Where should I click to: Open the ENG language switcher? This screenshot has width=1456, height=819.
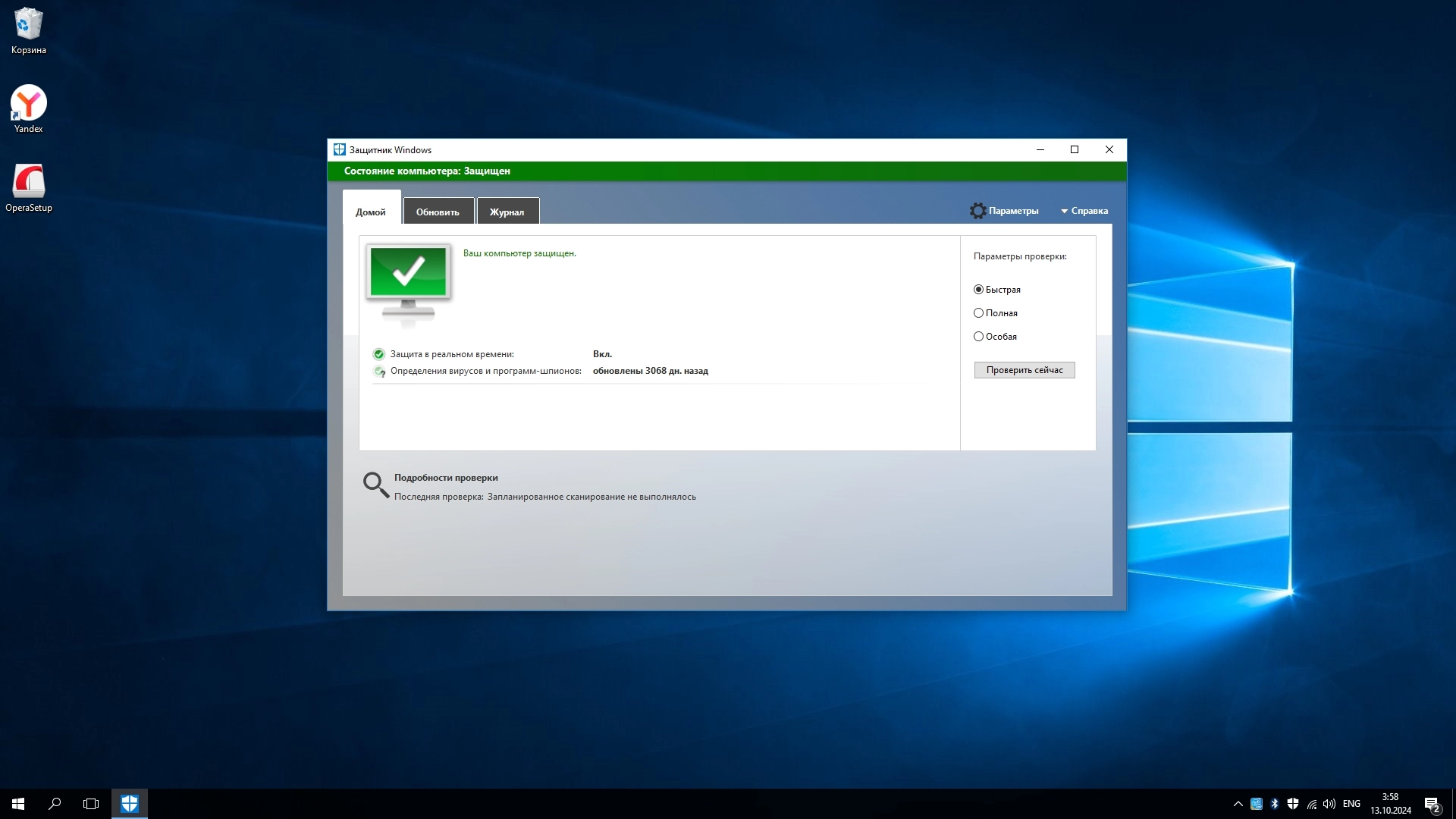[x=1351, y=804]
